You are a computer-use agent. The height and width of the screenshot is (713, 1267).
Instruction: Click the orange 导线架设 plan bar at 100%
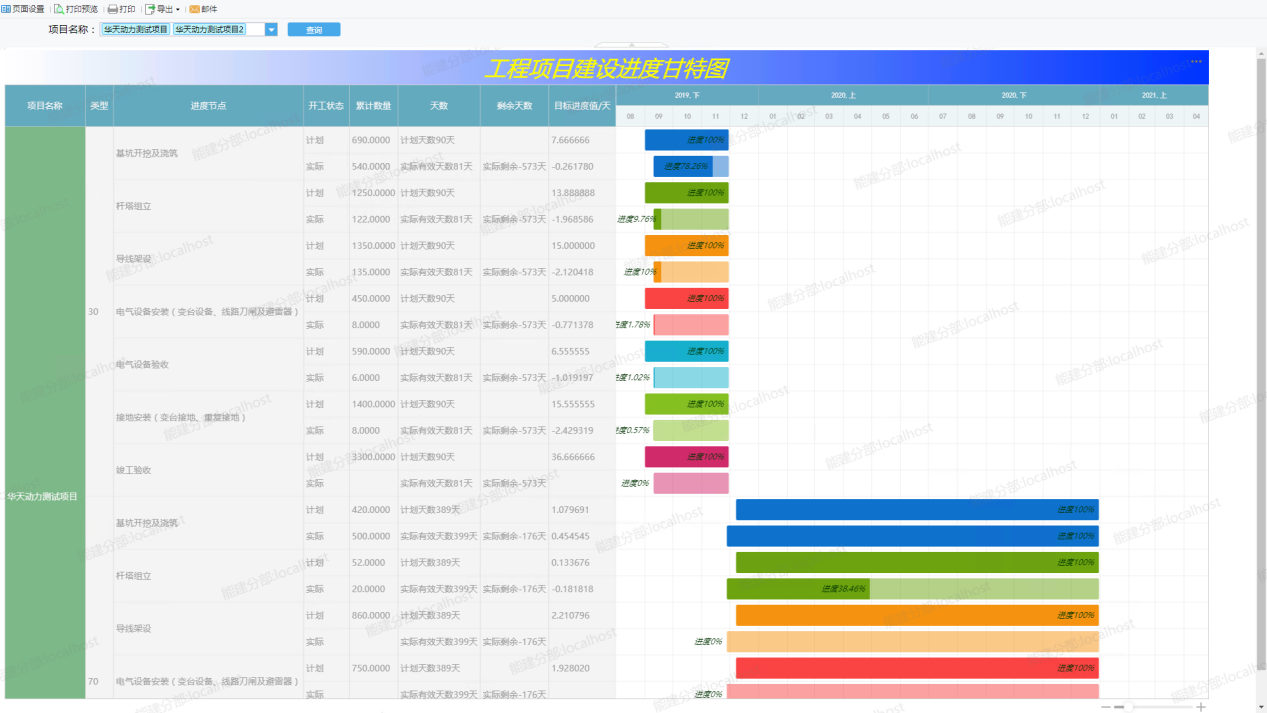(690, 246)
